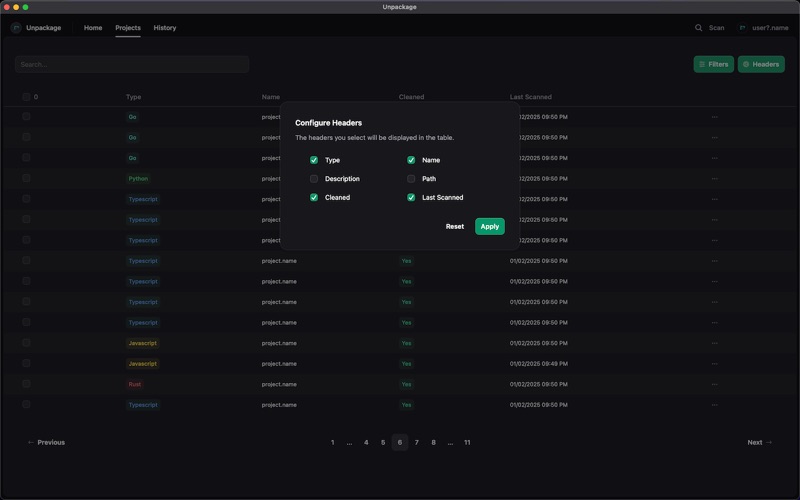Image resolution: width=800 pixels, height=500 pixels.
Task: Focus the Search input field
Action: (x=132, y=64)
